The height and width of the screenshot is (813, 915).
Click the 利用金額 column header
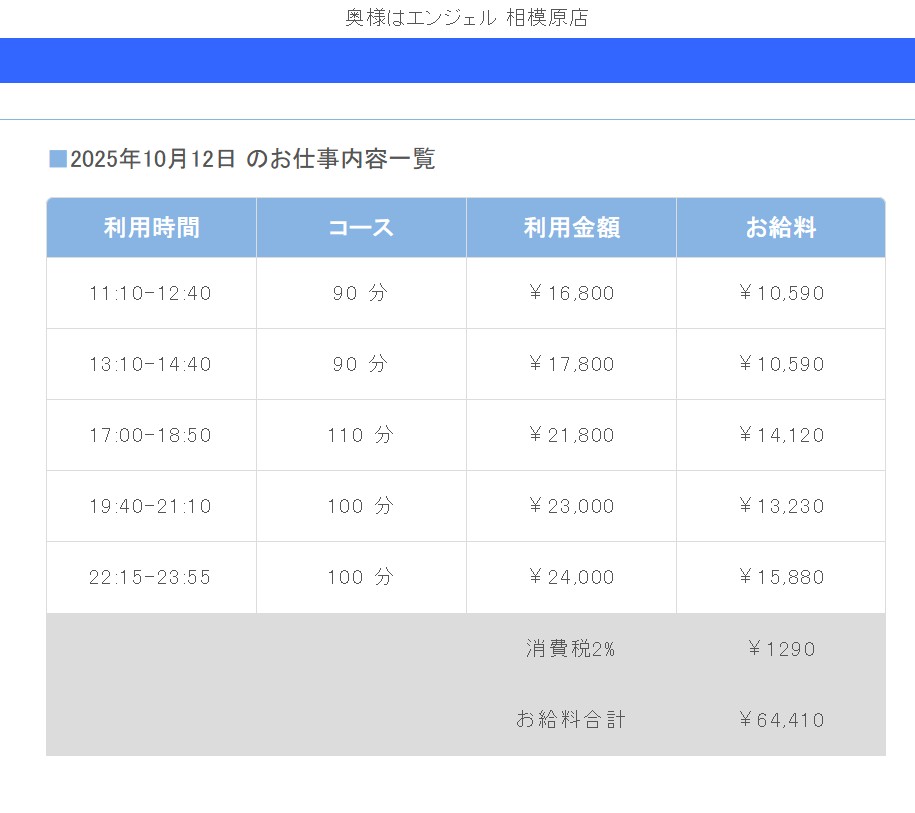click(x=571, y=228)
